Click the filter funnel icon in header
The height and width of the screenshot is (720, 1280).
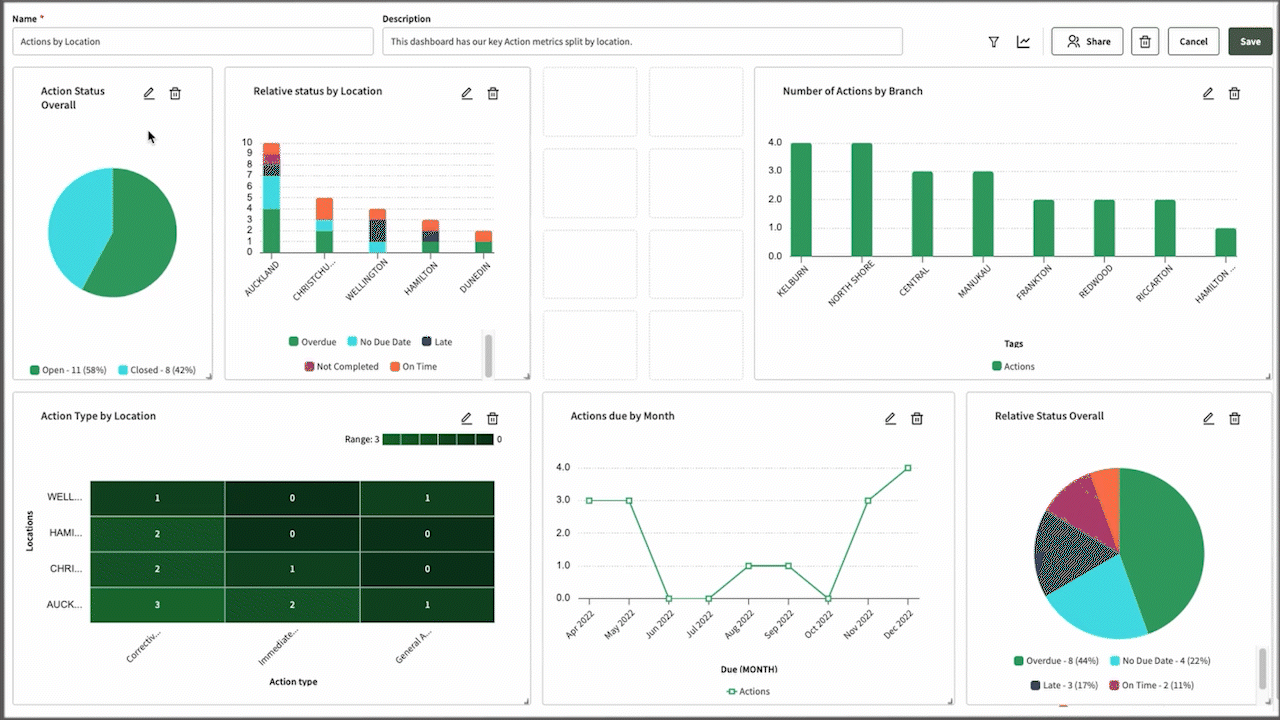click(993, 42)
